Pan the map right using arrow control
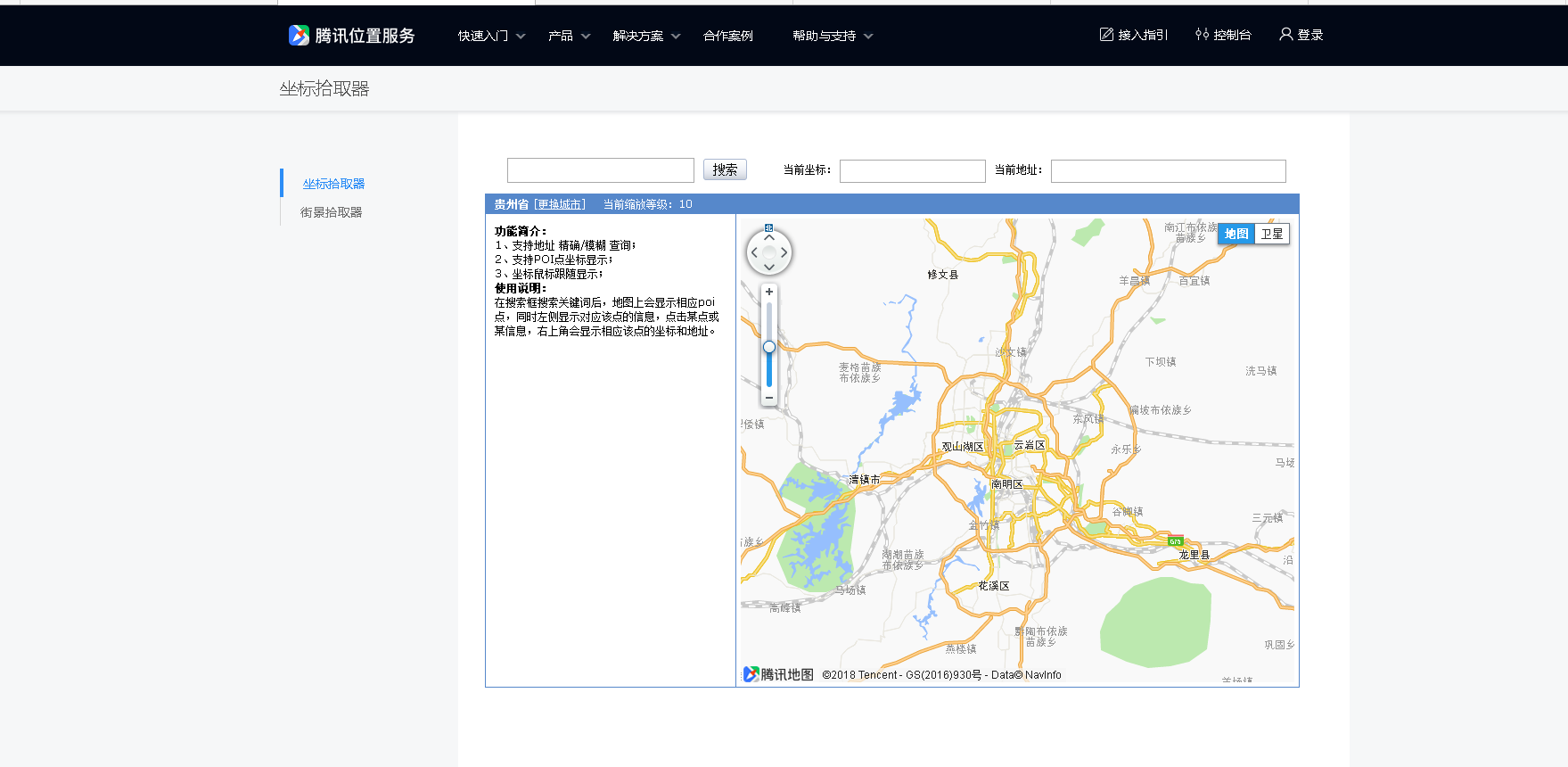This screenshot has width=1568, height=767. click(x=784, y=253)
